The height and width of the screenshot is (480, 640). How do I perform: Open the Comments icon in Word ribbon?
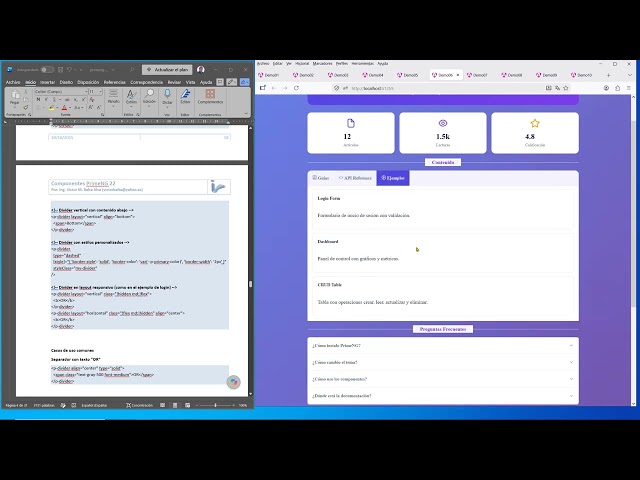click(220, 82)
